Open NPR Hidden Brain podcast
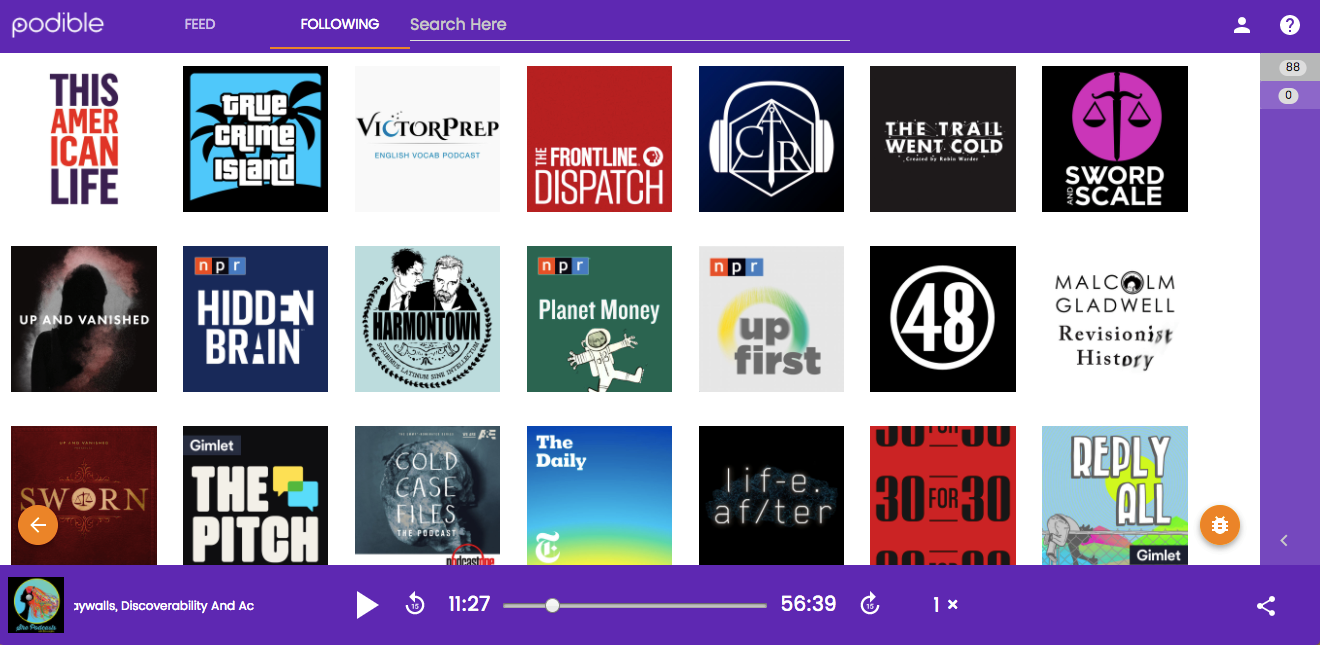This screenshot has width=1320, height=645. [x=255, y=319]
